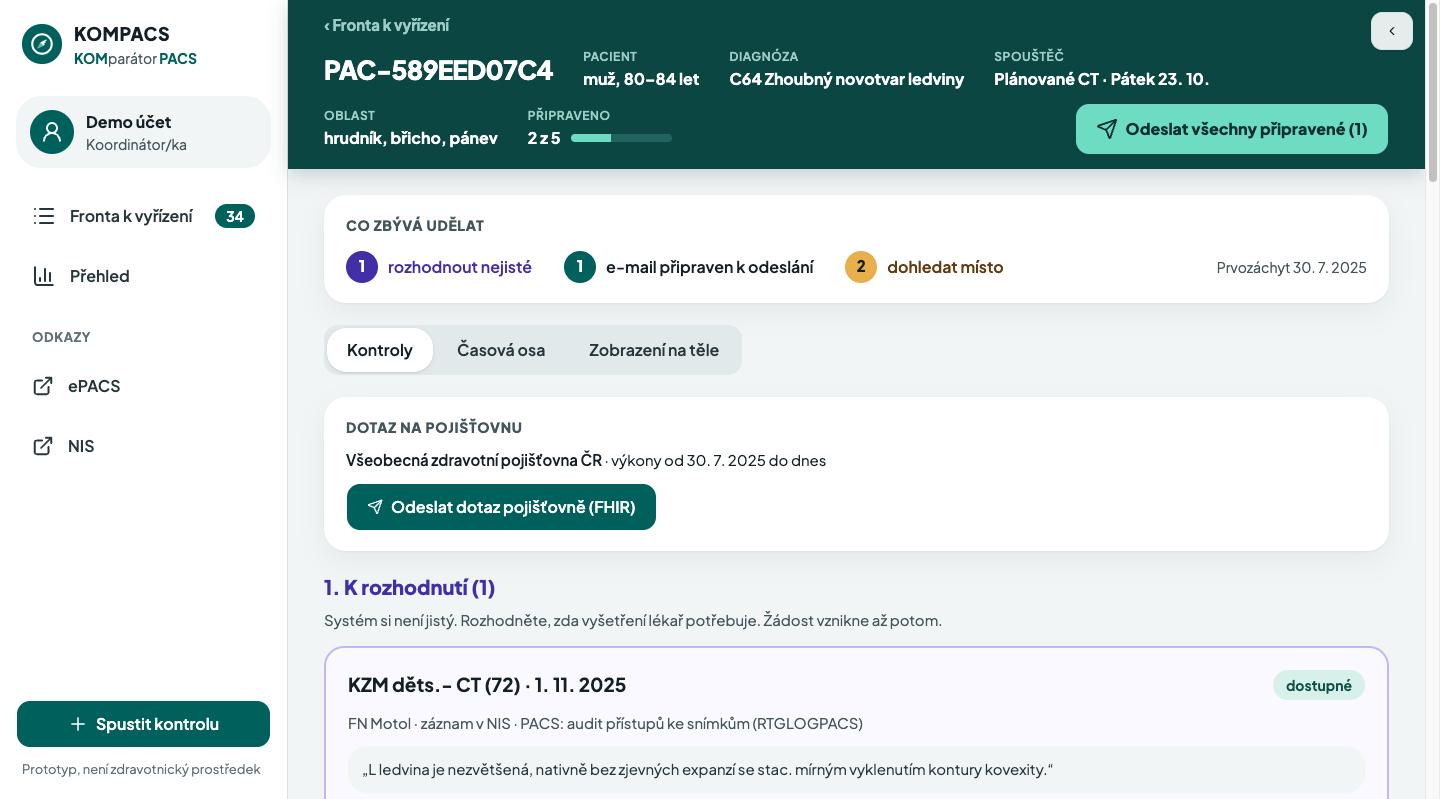The width and height of the screenshot is (1440, 799).
Task: Click Odeslat dotaz pojišťovně (FHIR) button
Action: [501, 507]
